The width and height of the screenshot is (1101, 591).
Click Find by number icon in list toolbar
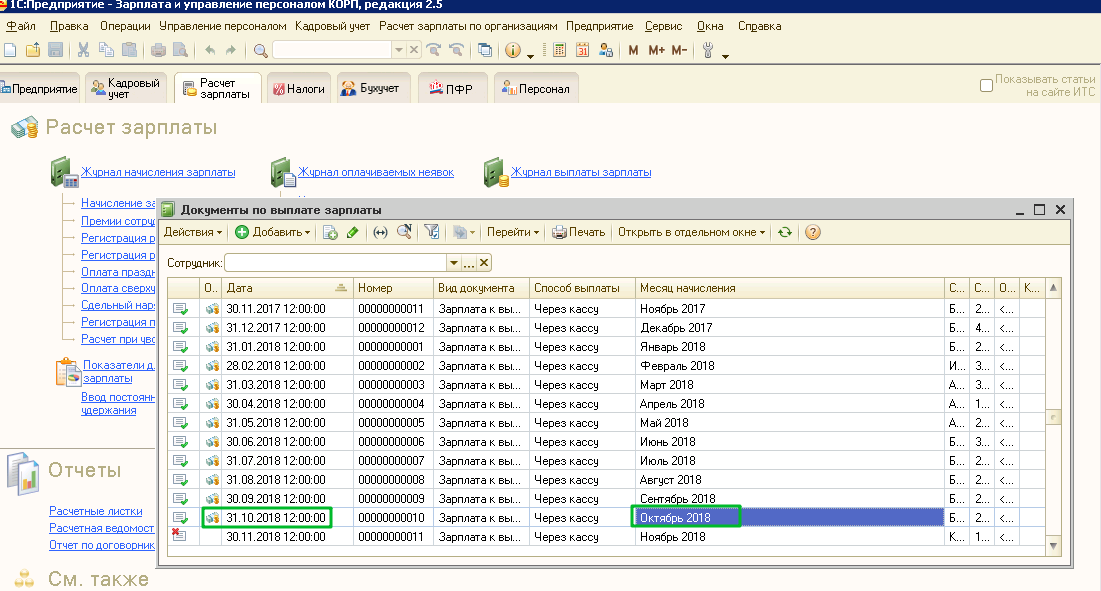click(404, 232)
